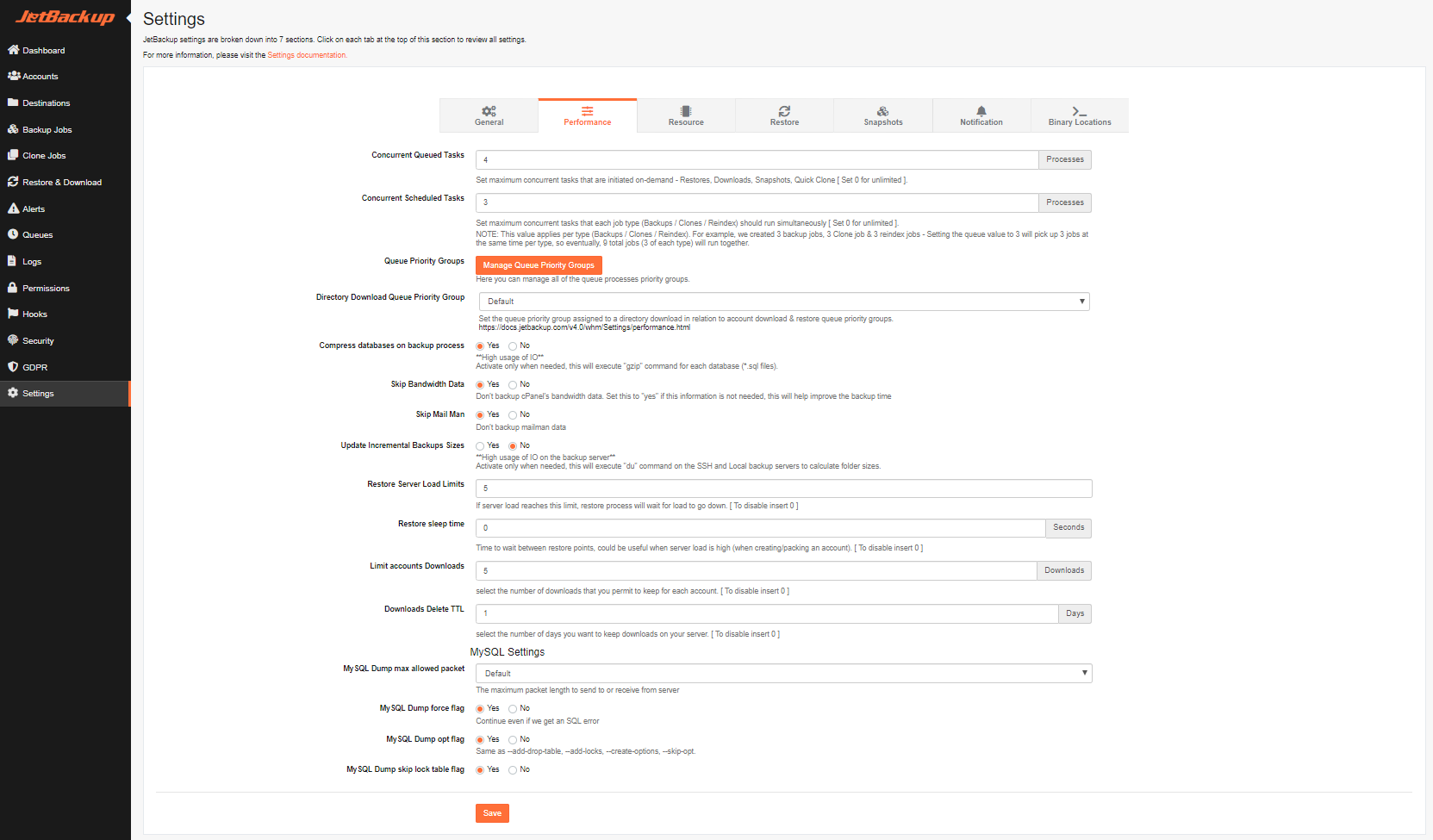The image size is (1433, 840).
Task: Click the Resource tab chip icon
Action: pos(686,111)
